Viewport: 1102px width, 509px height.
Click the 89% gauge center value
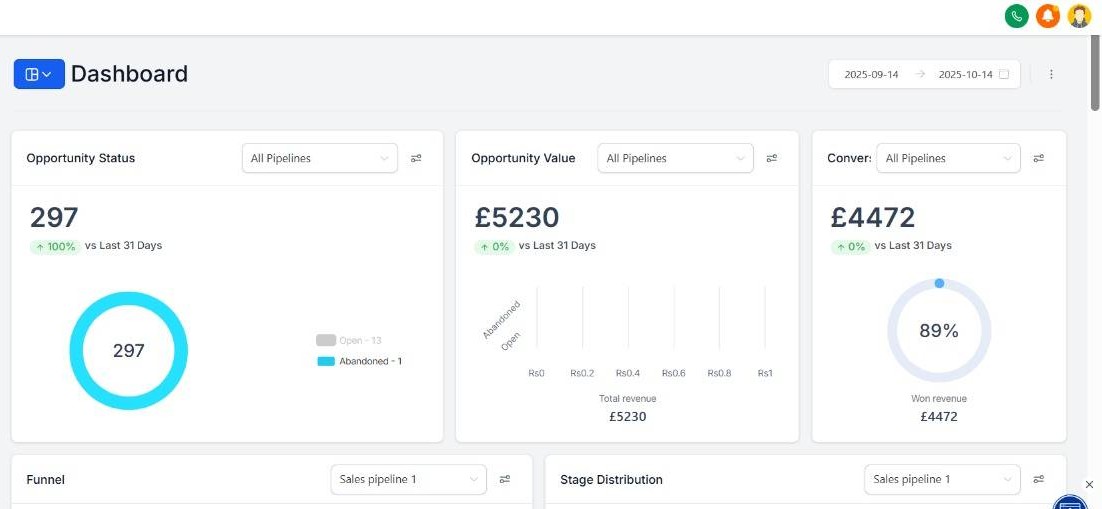pyautogui.click(x=939, y=330)
